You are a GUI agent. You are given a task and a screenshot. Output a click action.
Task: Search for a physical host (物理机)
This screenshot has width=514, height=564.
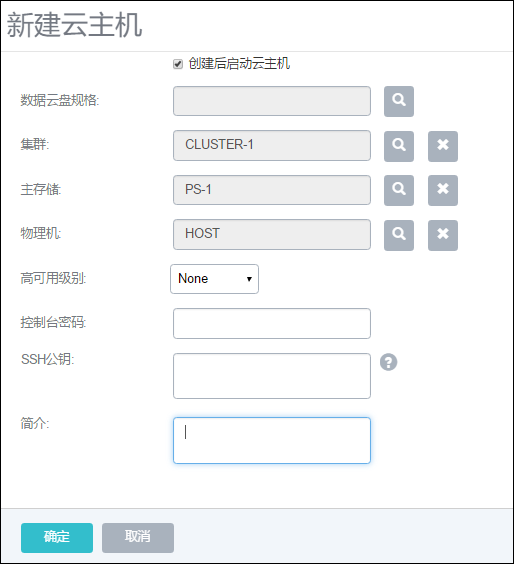point(399,235)
